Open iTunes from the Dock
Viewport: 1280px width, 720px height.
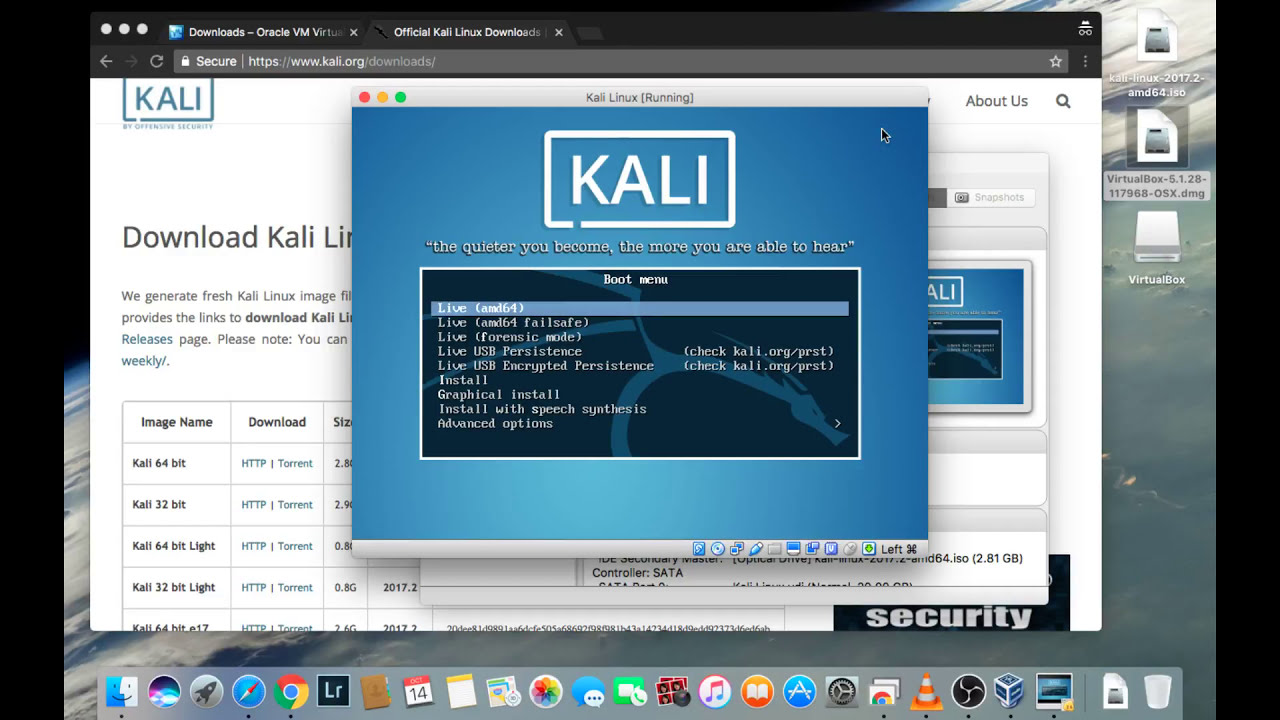715,691
